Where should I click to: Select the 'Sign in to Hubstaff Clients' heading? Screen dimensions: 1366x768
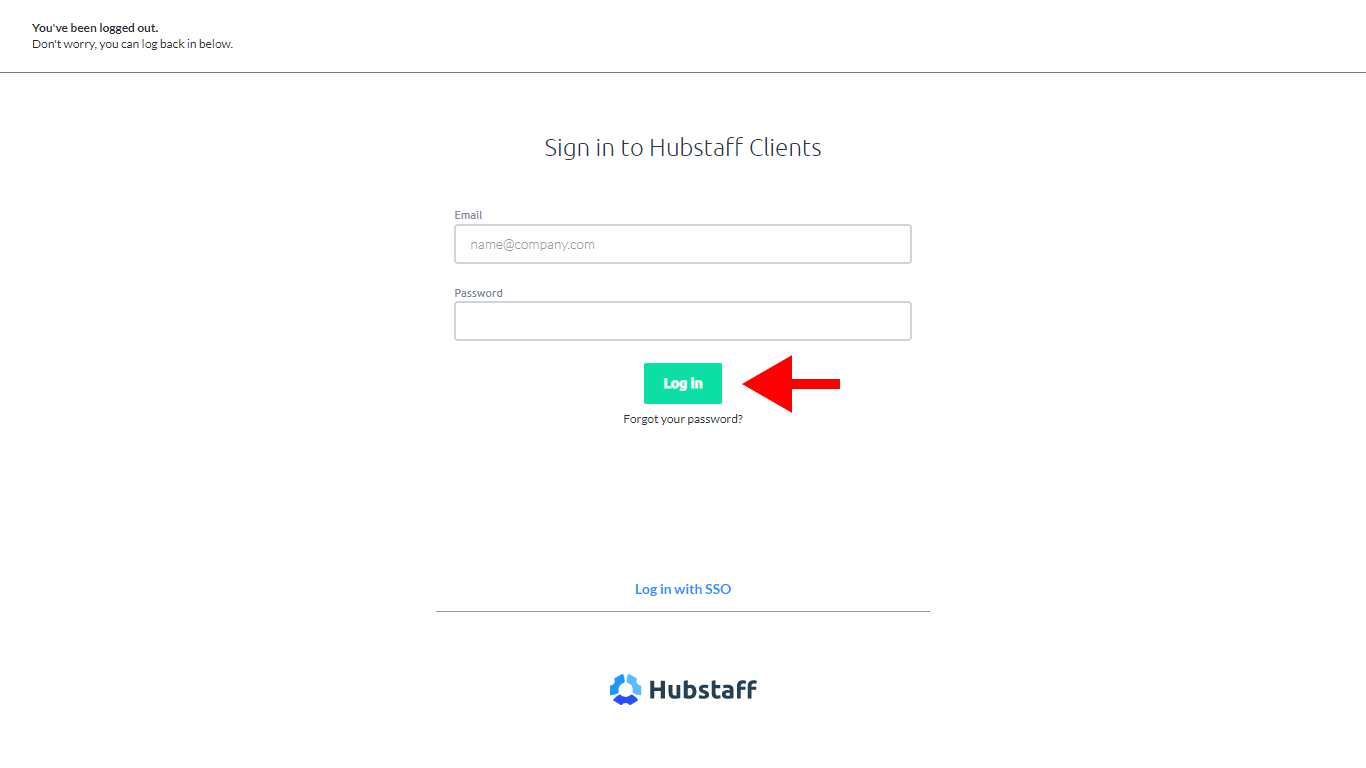point(683,148)
